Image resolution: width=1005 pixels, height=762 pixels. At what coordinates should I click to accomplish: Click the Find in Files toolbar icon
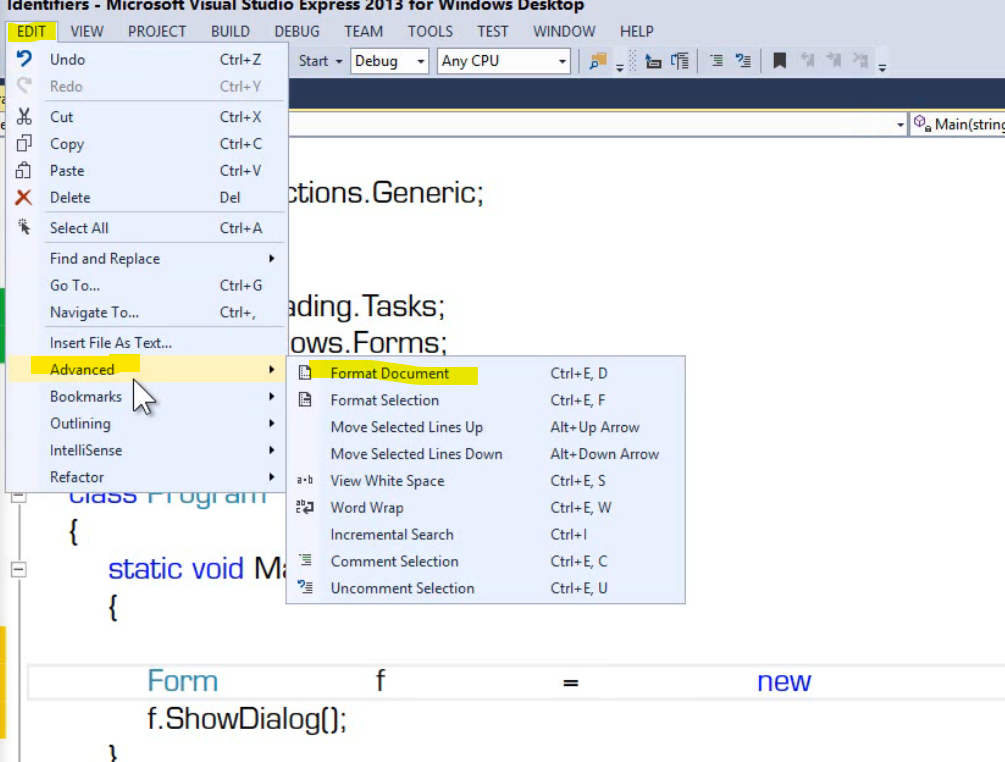click(x=597, y=62)
